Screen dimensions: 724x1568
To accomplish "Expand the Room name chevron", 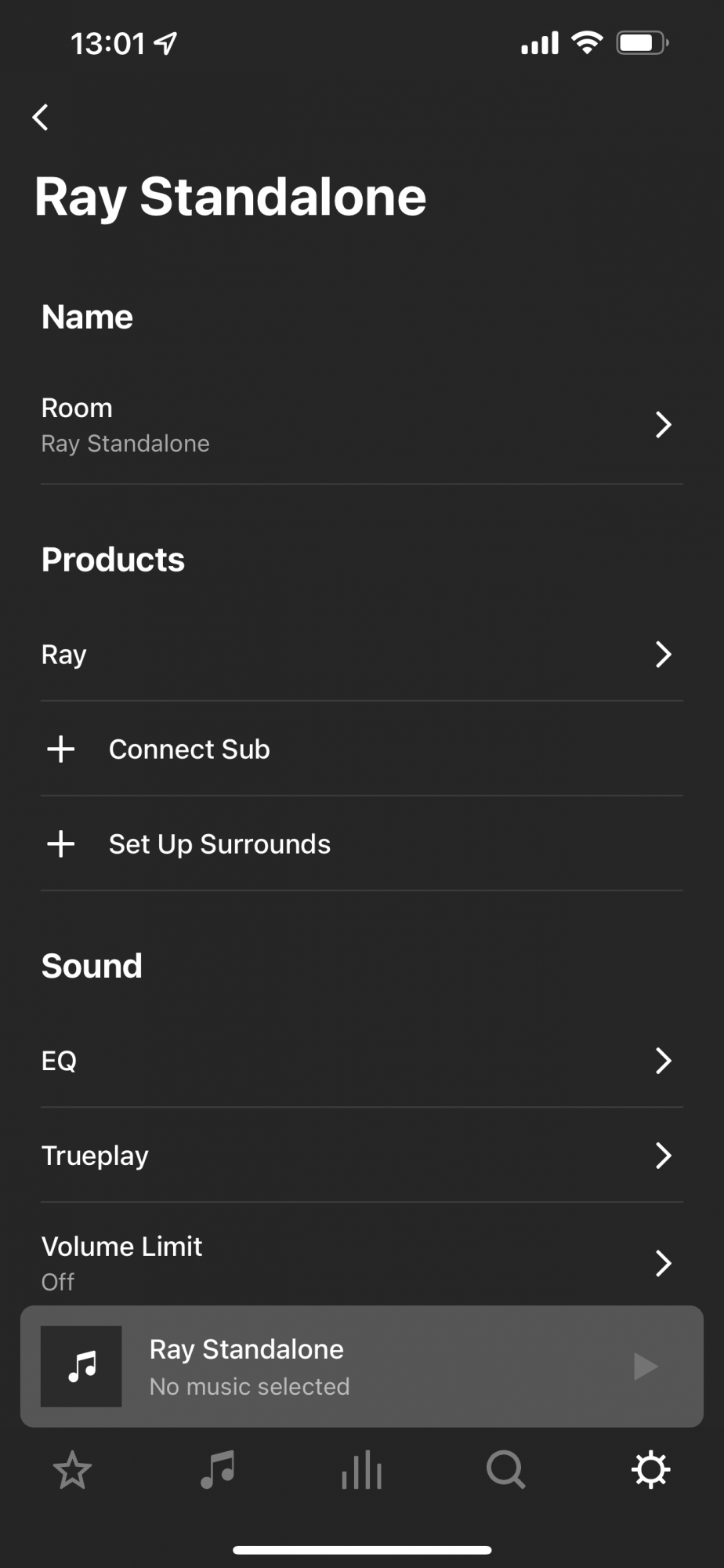I will coord(663,425).
